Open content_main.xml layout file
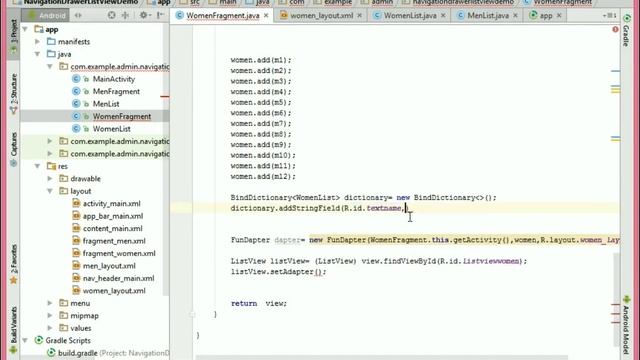 point(112,229)
